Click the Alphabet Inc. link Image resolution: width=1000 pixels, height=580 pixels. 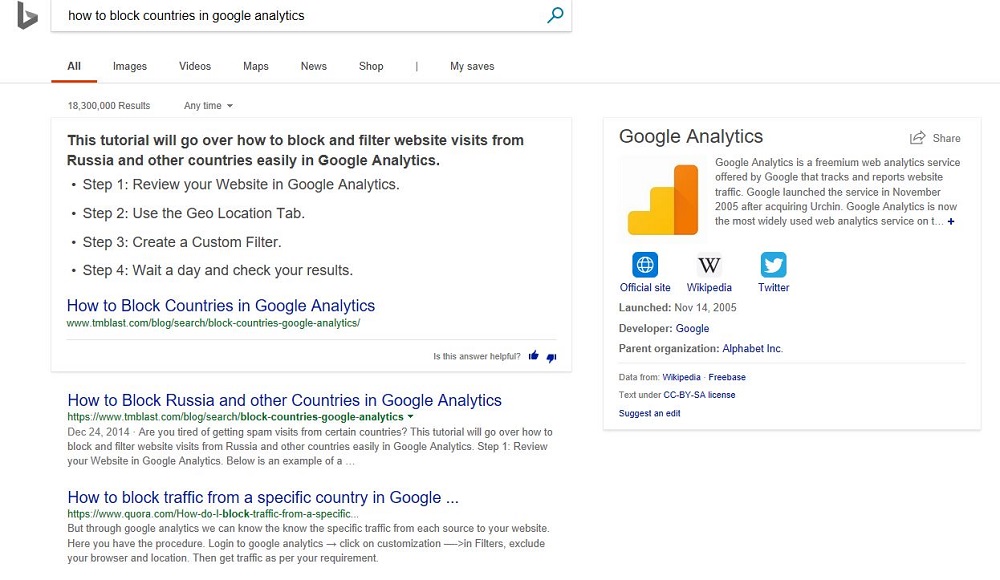coord(753,348)
